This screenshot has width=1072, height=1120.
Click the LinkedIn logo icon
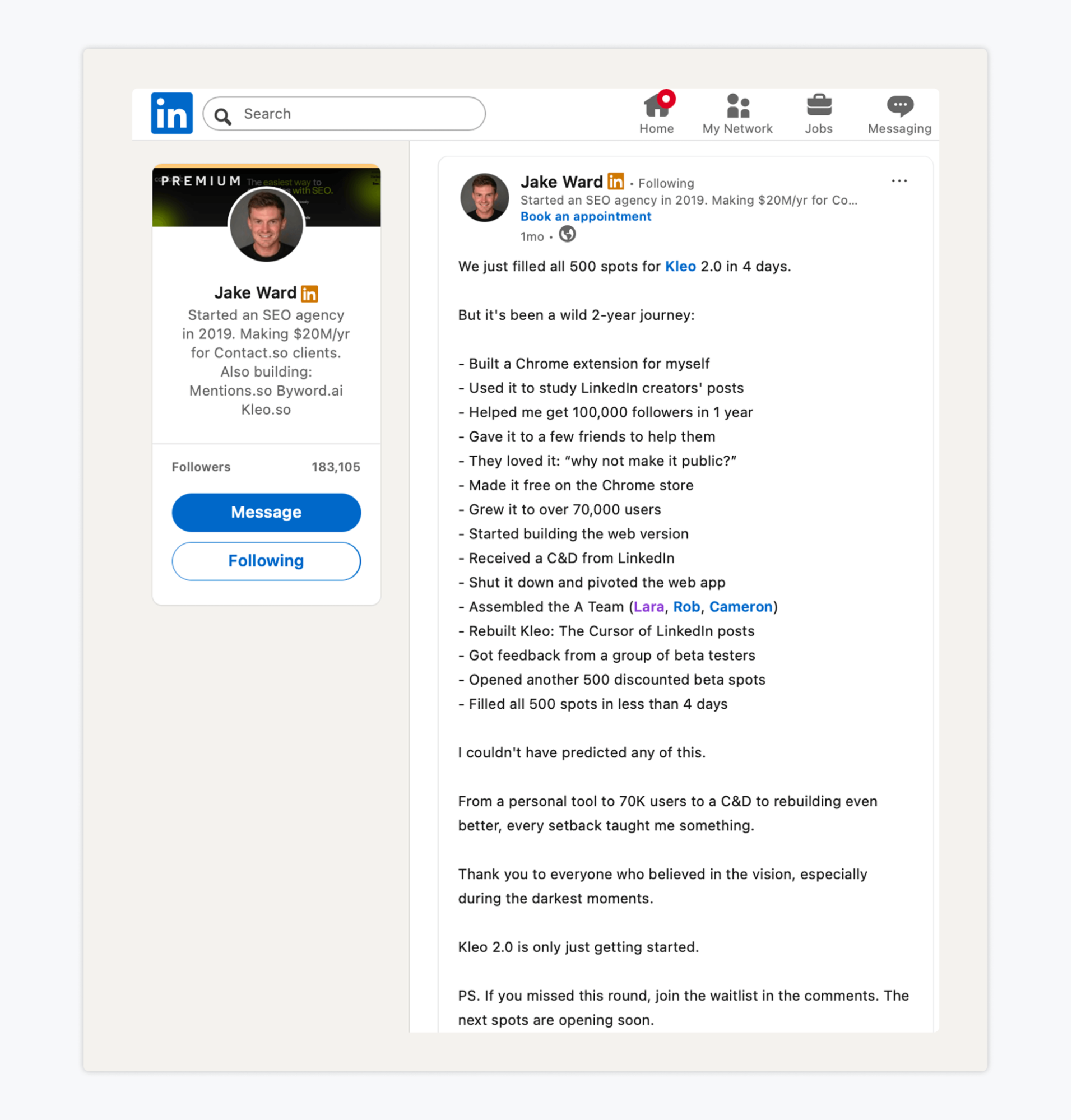pyautogui.click(x=171, y=113)
